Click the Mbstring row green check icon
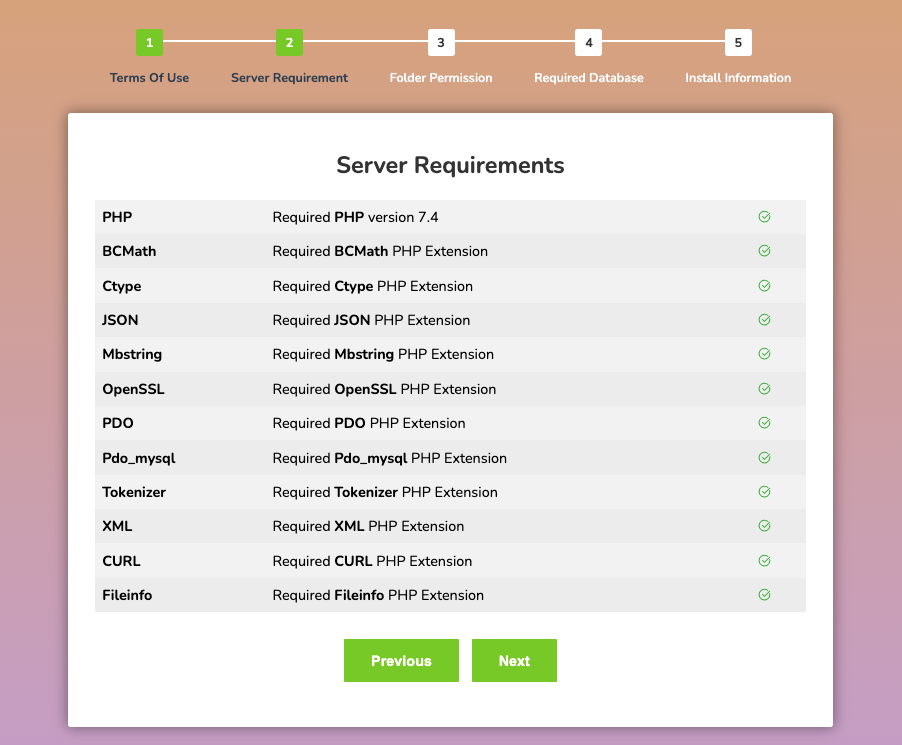The image size is (902, 745). (764, 354)
